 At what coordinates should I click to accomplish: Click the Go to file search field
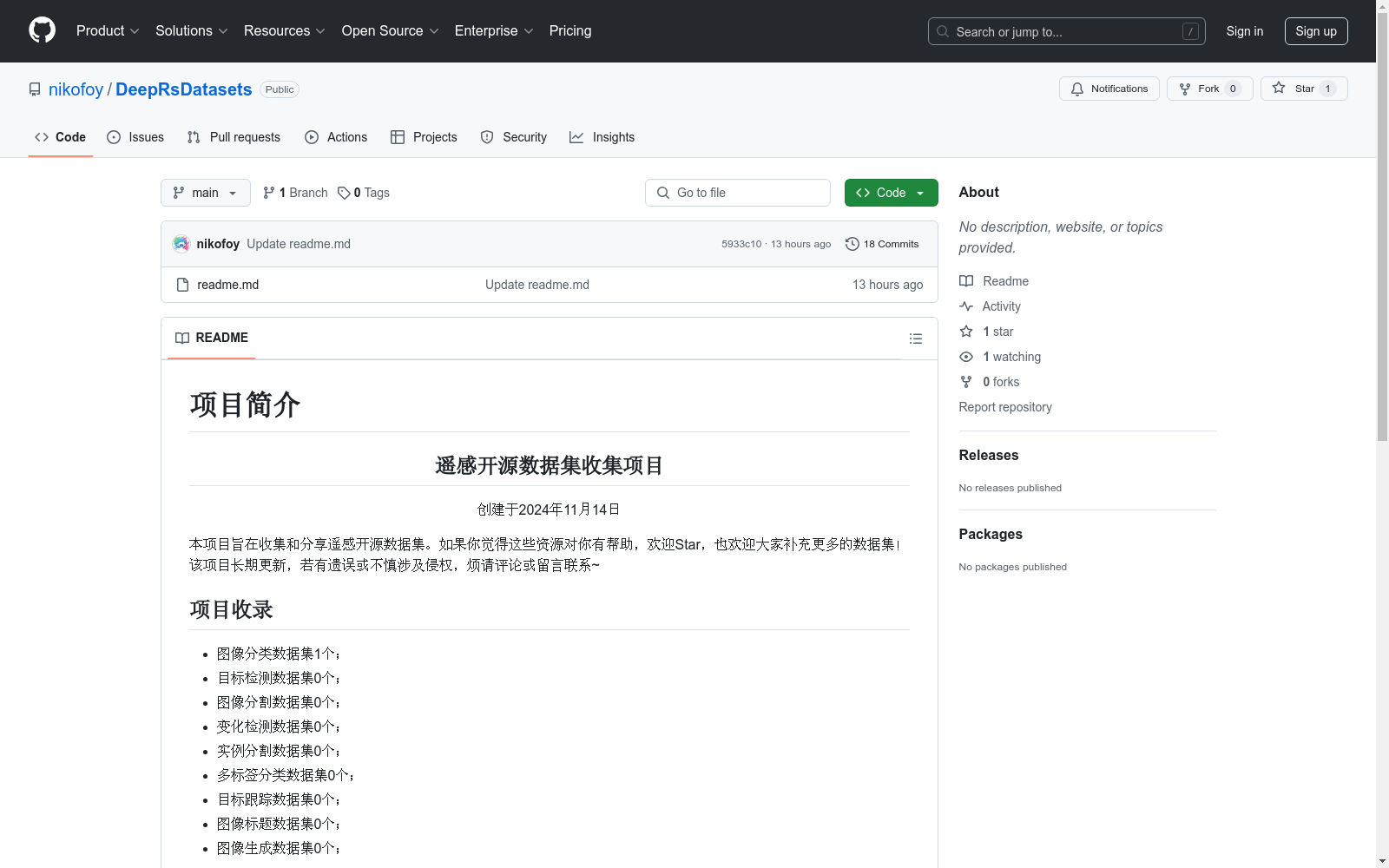click(738, 193)
